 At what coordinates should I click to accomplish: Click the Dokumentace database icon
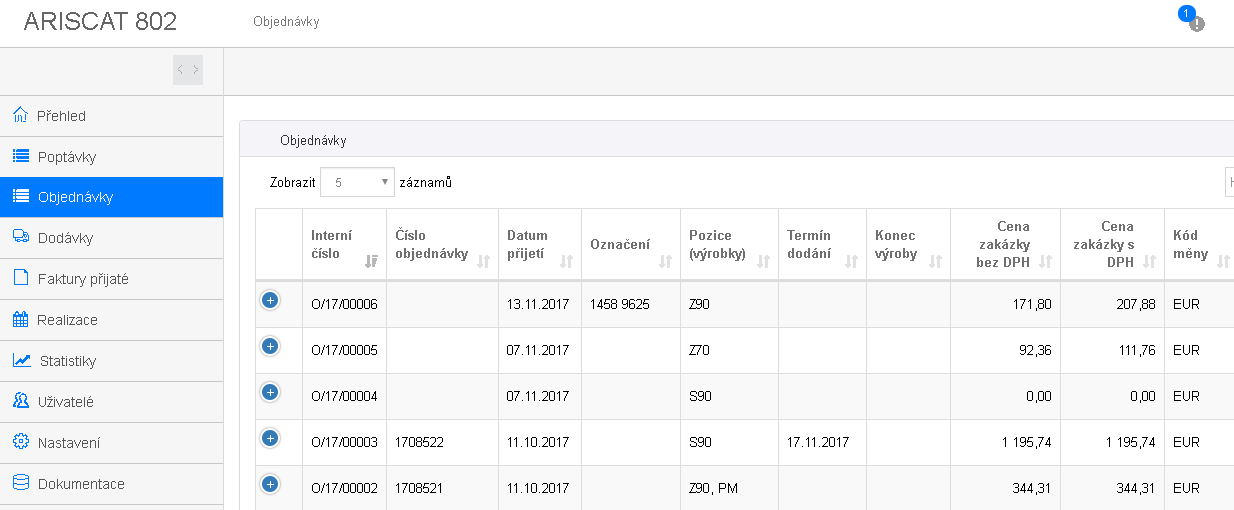pos(20,483)
